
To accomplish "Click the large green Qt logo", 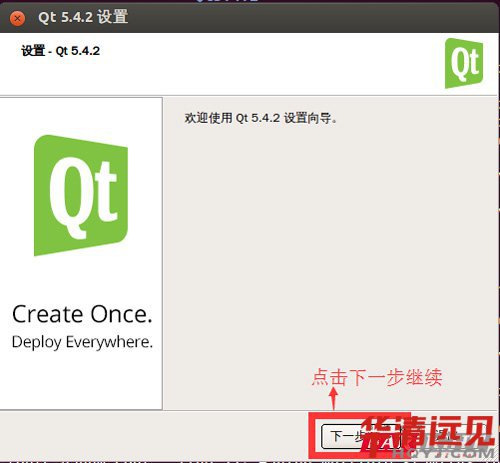I will [81, 195].
